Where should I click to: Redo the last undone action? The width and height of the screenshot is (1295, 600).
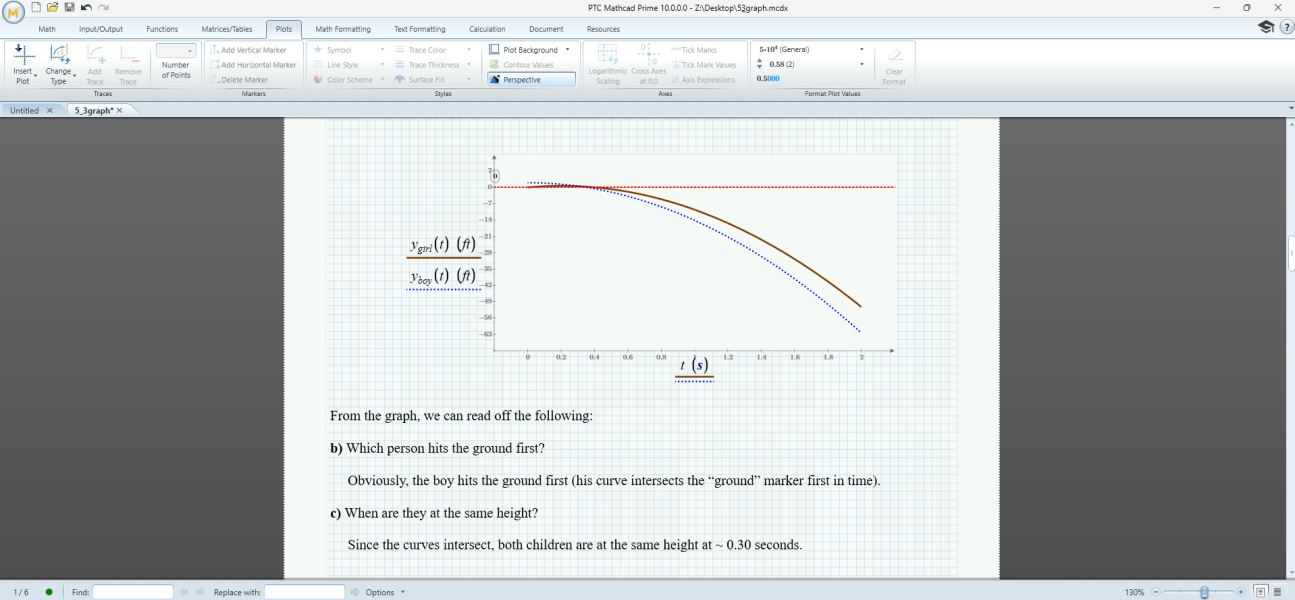(x=103, y=7)
